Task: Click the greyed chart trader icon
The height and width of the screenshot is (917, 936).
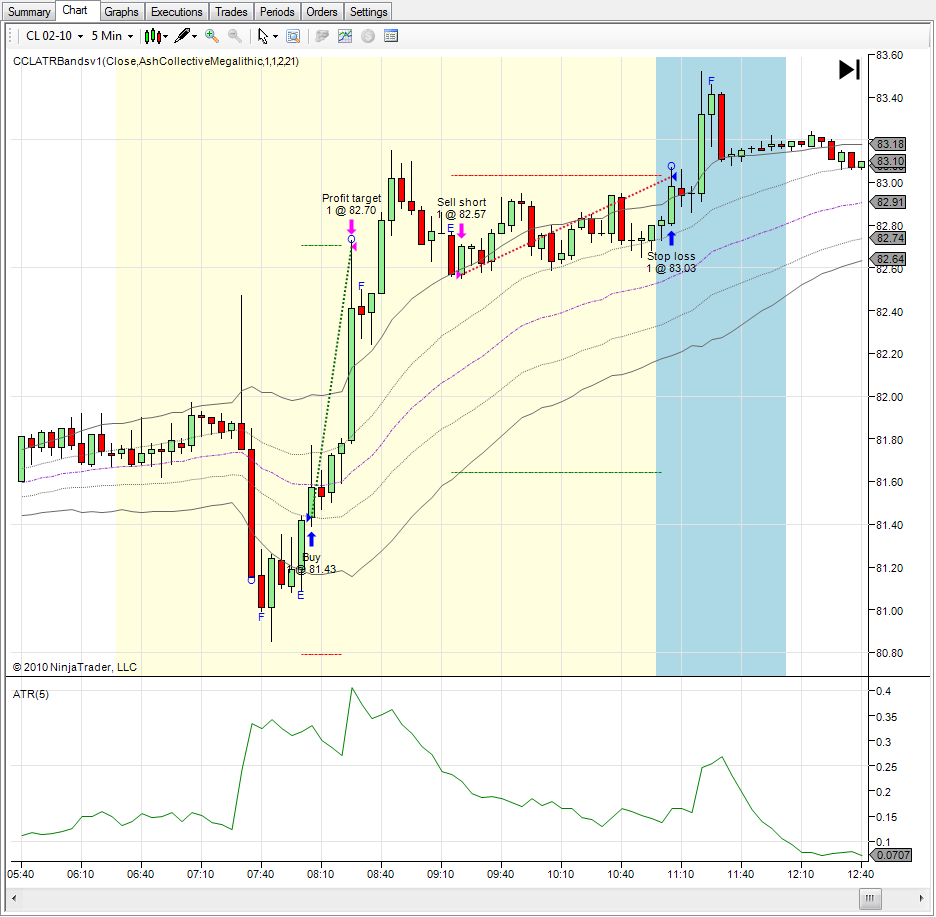Action: (x=322, y=36)
